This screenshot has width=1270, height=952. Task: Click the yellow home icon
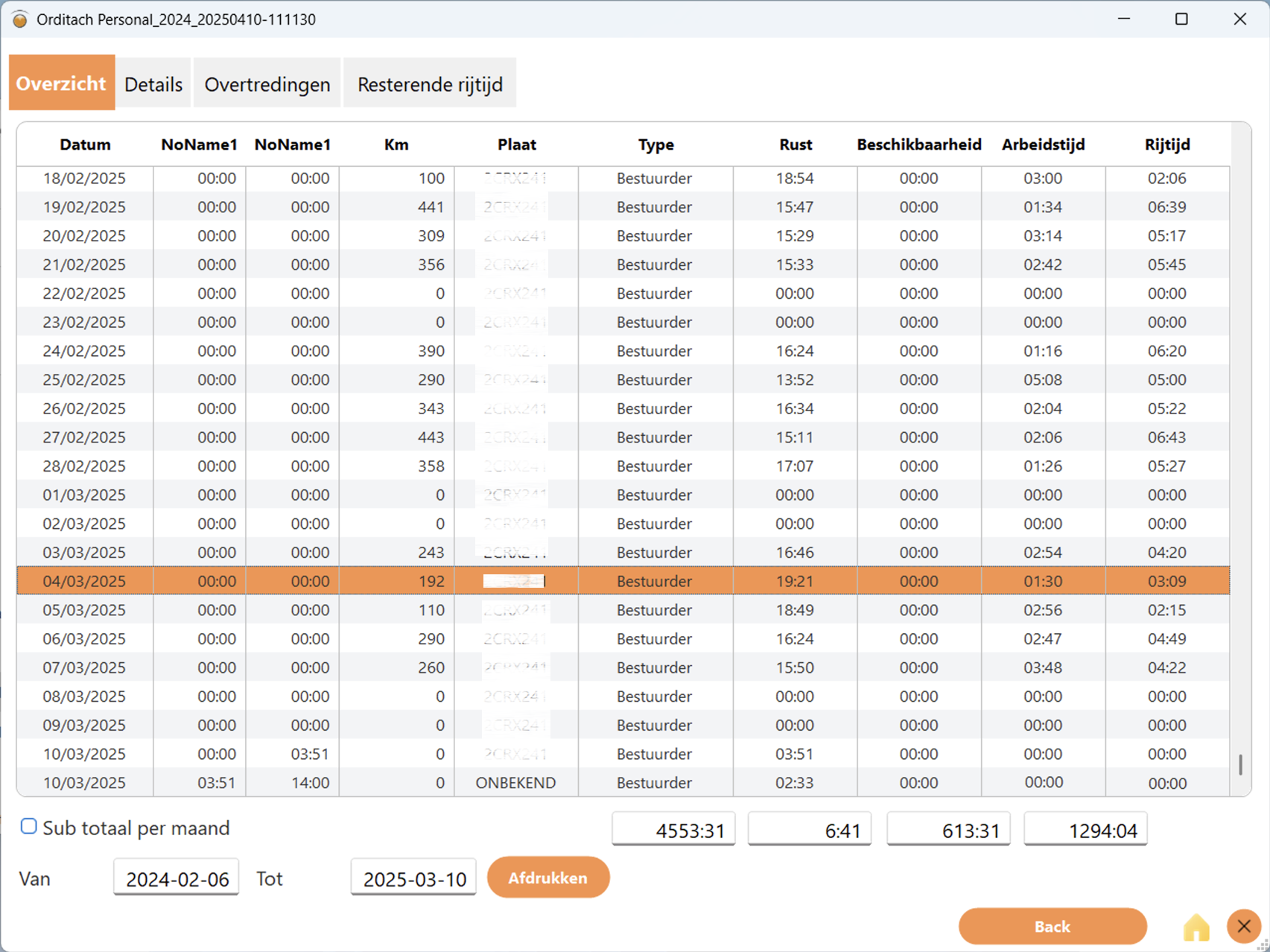[1196, 927]
